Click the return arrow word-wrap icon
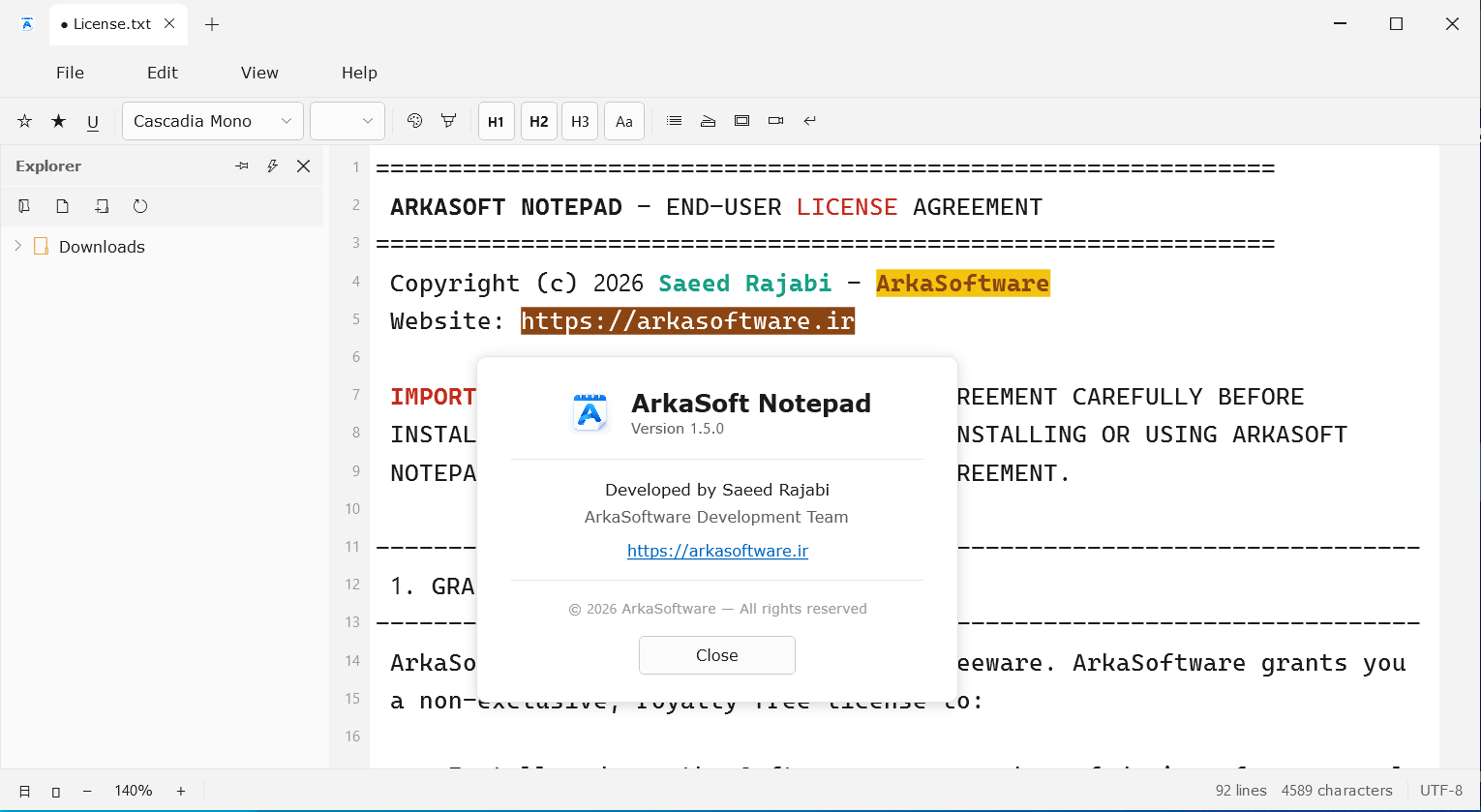This screenshot has width=1481, height=812. 810,121
